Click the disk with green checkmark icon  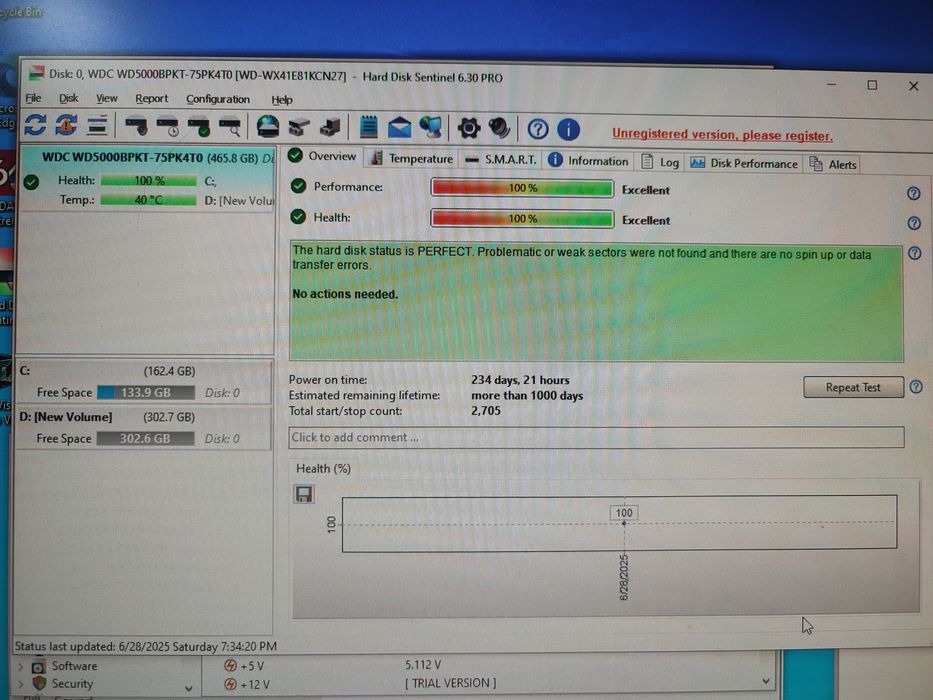pyautogui.click(x=199, y=127)
